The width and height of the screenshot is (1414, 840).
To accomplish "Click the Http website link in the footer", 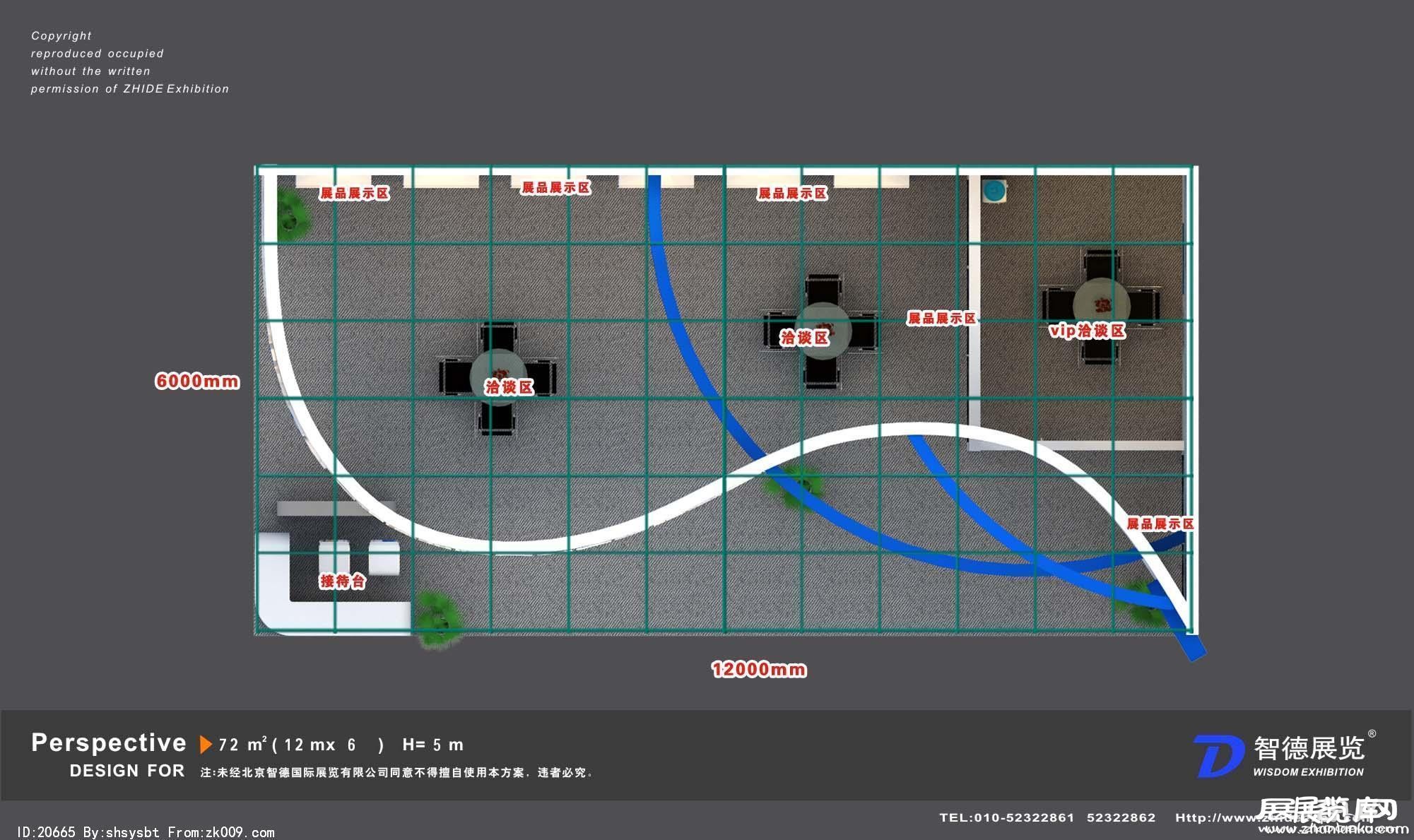I will point(1215,818).
